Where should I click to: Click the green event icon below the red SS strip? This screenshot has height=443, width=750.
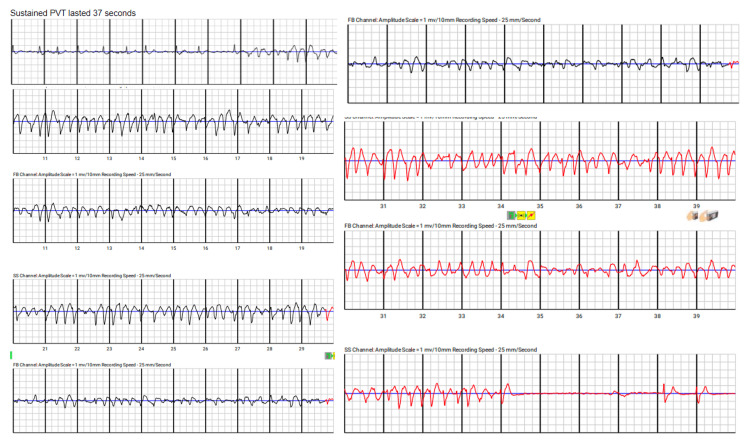(511, 216)
